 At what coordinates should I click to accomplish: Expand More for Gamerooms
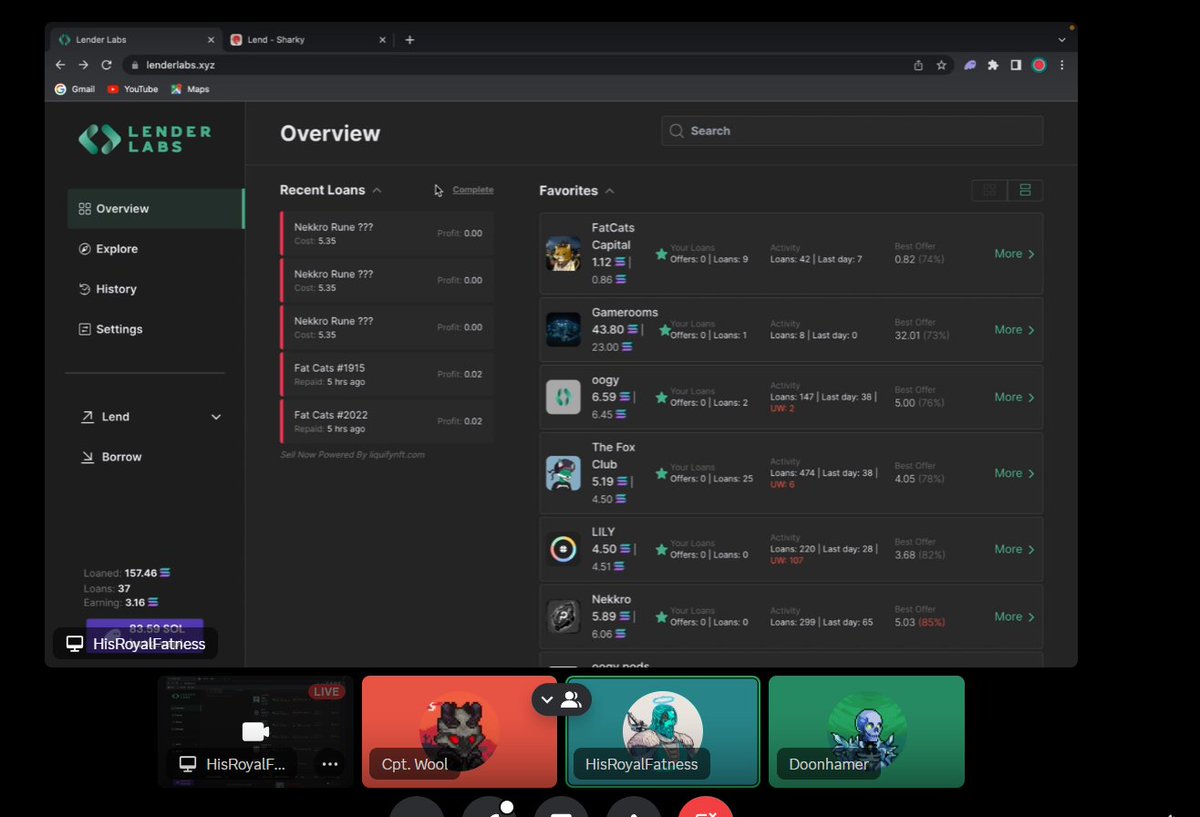[1014, 330]
